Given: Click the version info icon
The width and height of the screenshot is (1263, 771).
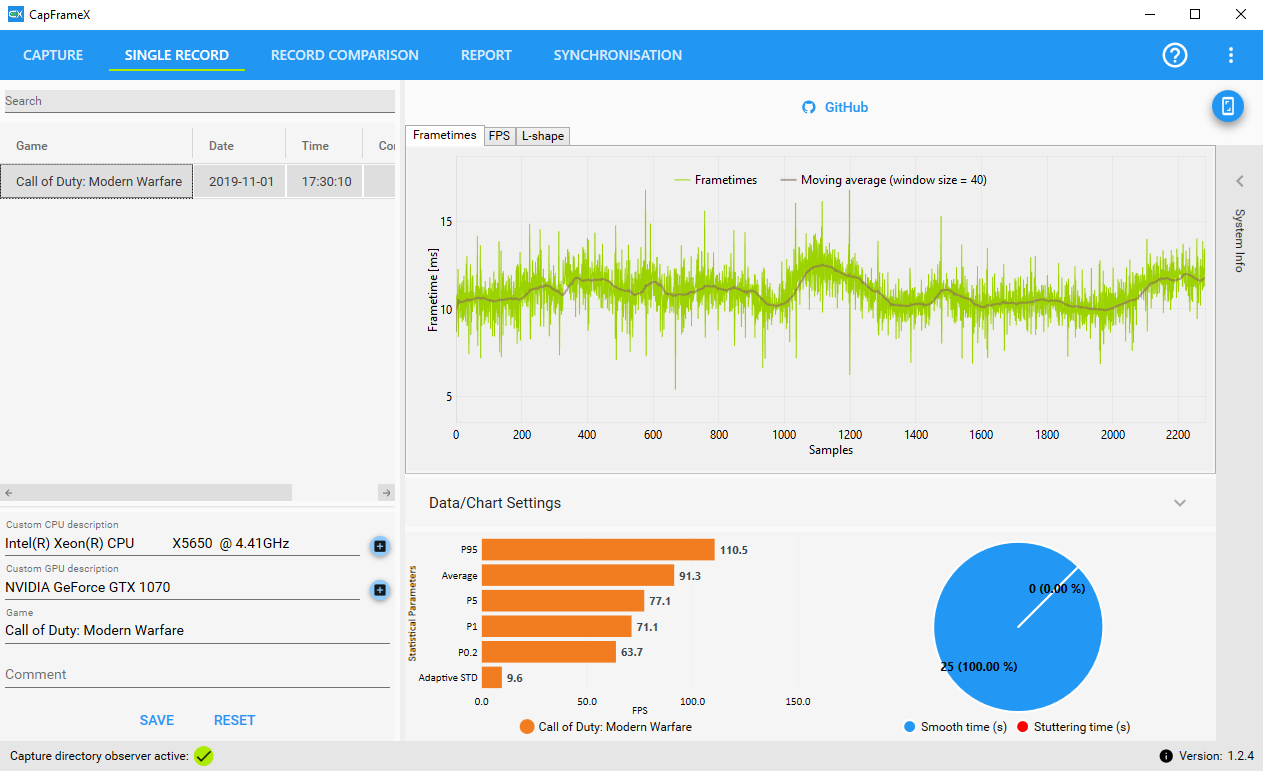Looking at the screenshot, I should coord(1166,756).
